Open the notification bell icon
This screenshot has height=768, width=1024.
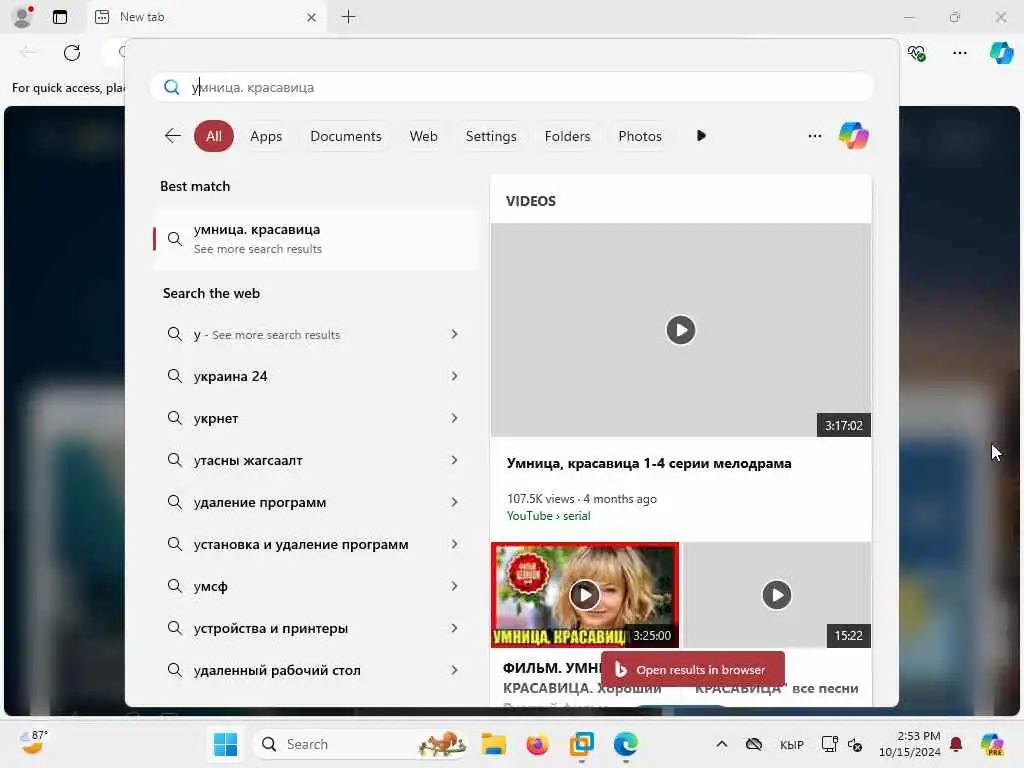[x=956, y=744]
